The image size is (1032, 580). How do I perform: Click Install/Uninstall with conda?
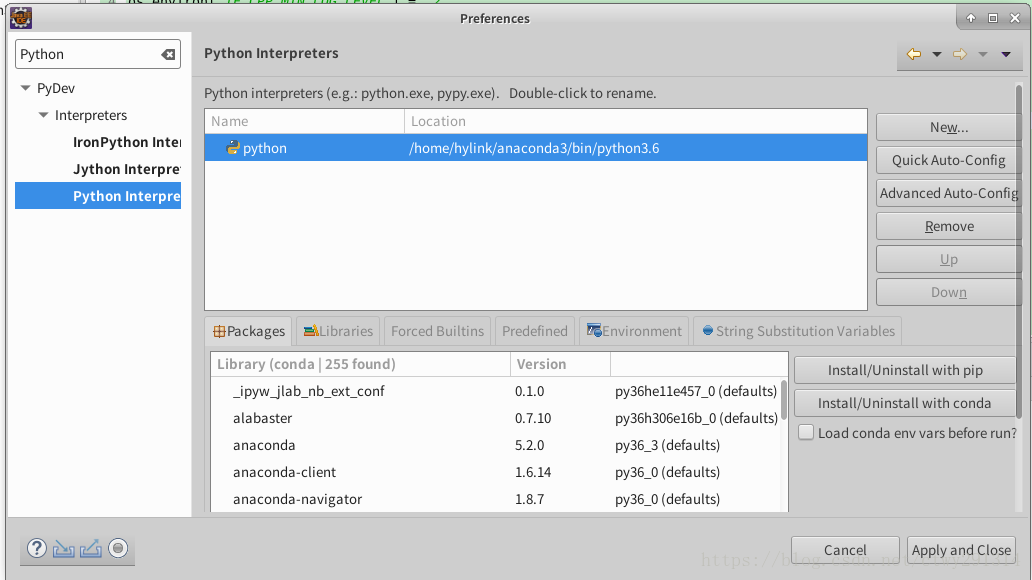pyautogui.click(x=905, y=403)
